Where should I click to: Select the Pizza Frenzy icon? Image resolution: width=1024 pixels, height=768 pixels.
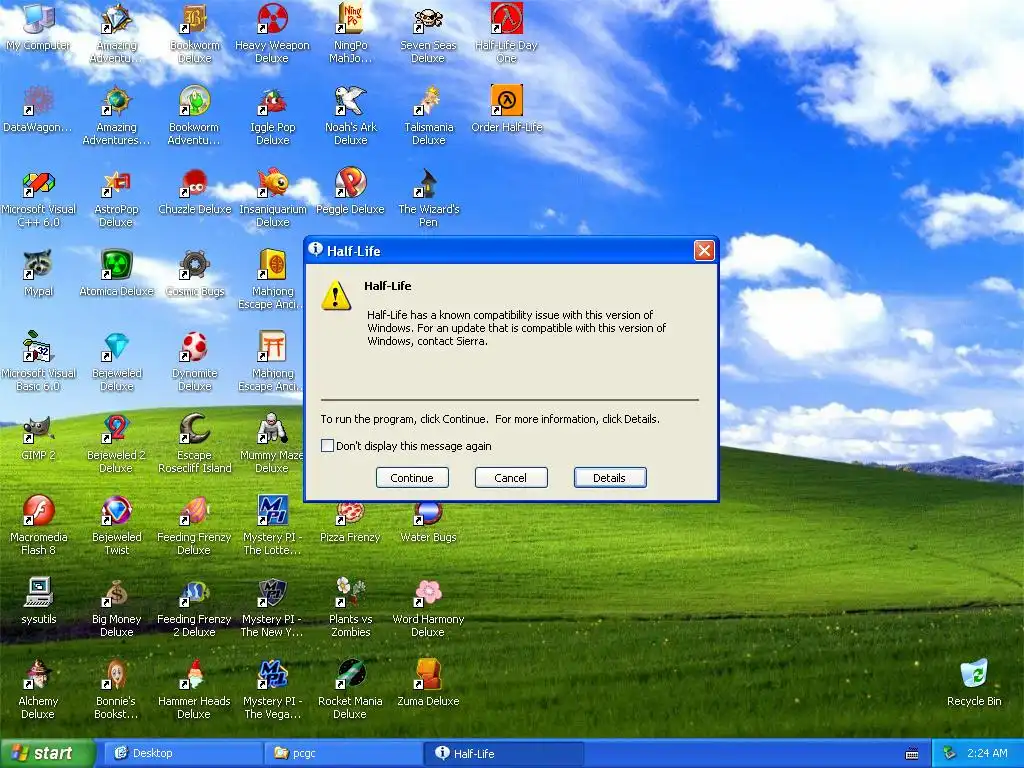[x=350, y=524]
